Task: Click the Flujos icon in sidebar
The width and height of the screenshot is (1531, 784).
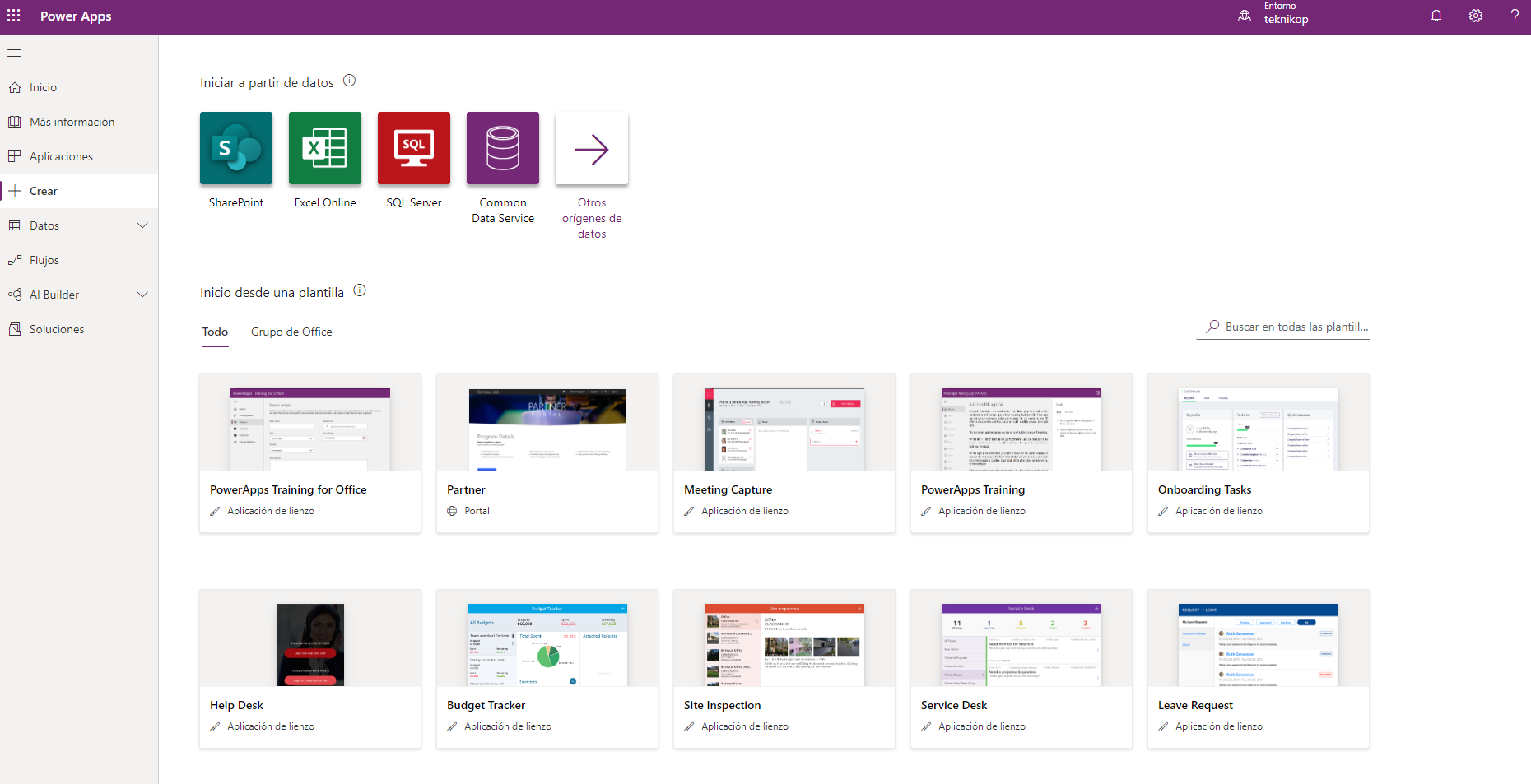Action: 15,260
